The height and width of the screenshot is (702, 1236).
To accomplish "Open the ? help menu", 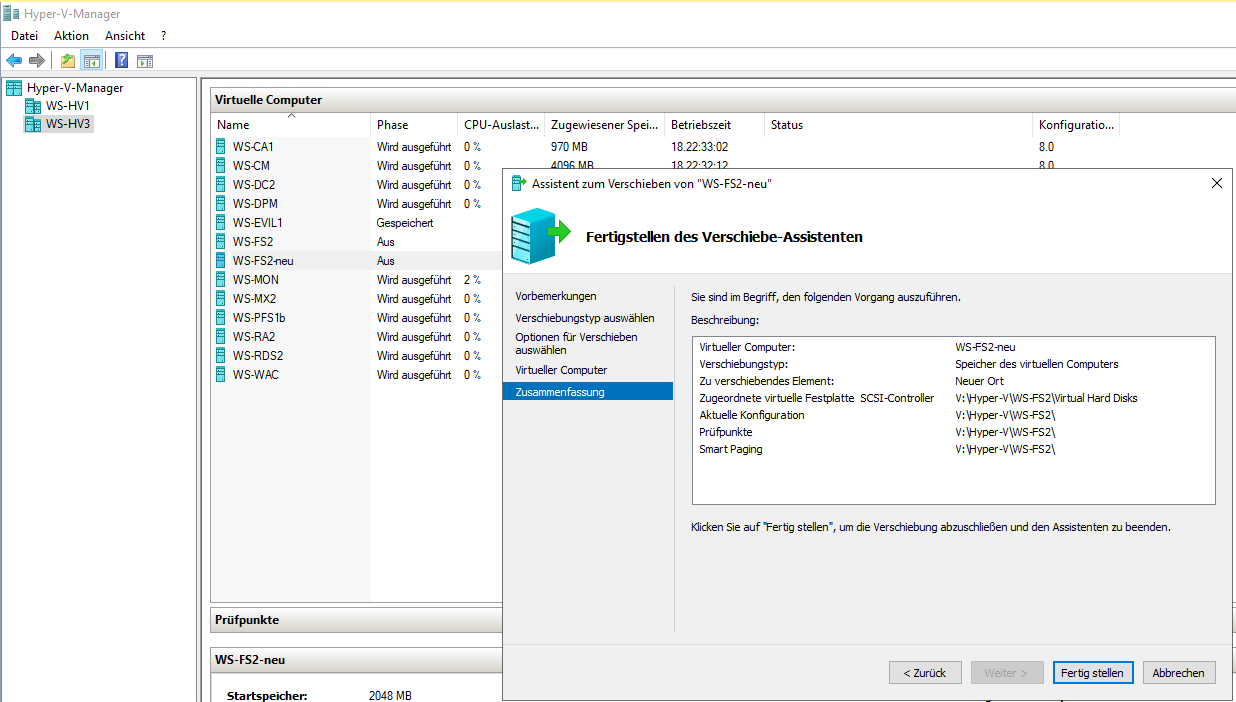I will click(x=163, y=36).
